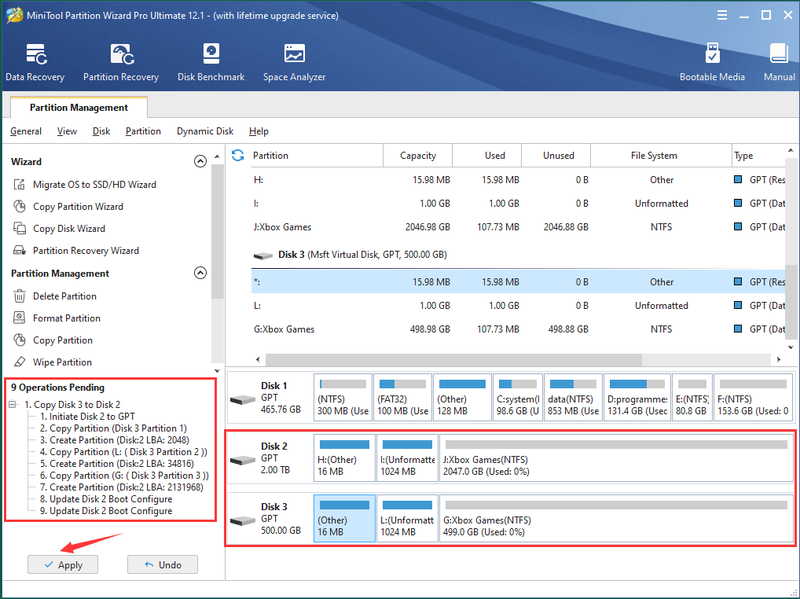Click the horizontal scrollbar of partition list
Viewport: 800px width, 599px height.
pyautogui.click(x=454, y=360)
